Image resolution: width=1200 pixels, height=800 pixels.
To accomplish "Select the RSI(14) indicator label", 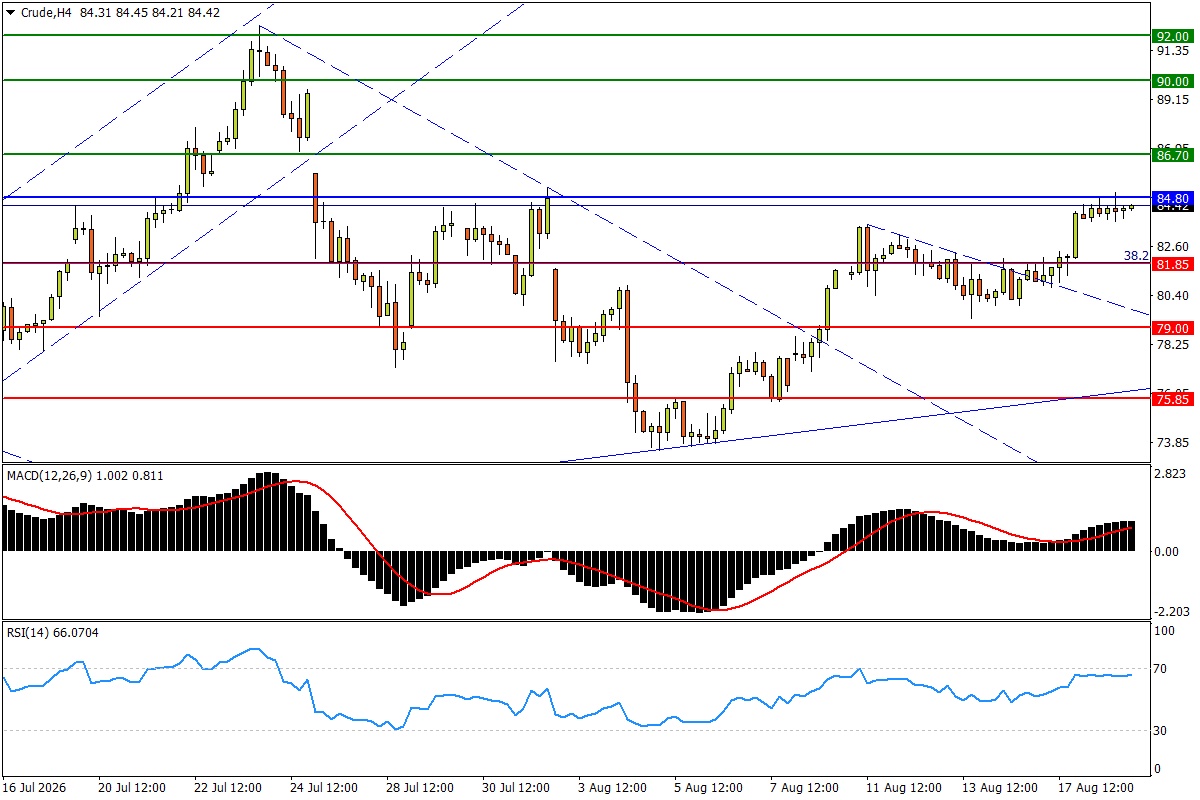I will (26, 632).
